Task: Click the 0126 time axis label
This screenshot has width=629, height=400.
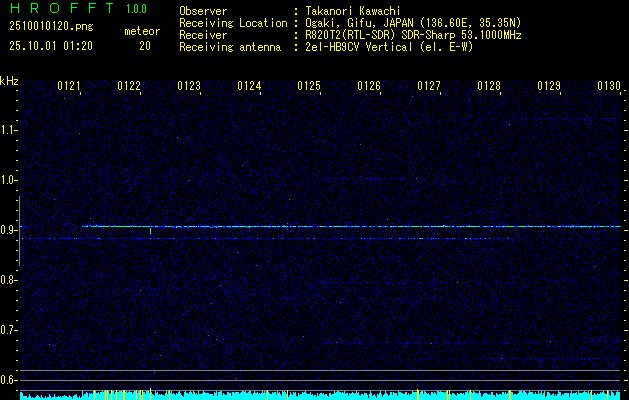Action: [369, 86]
